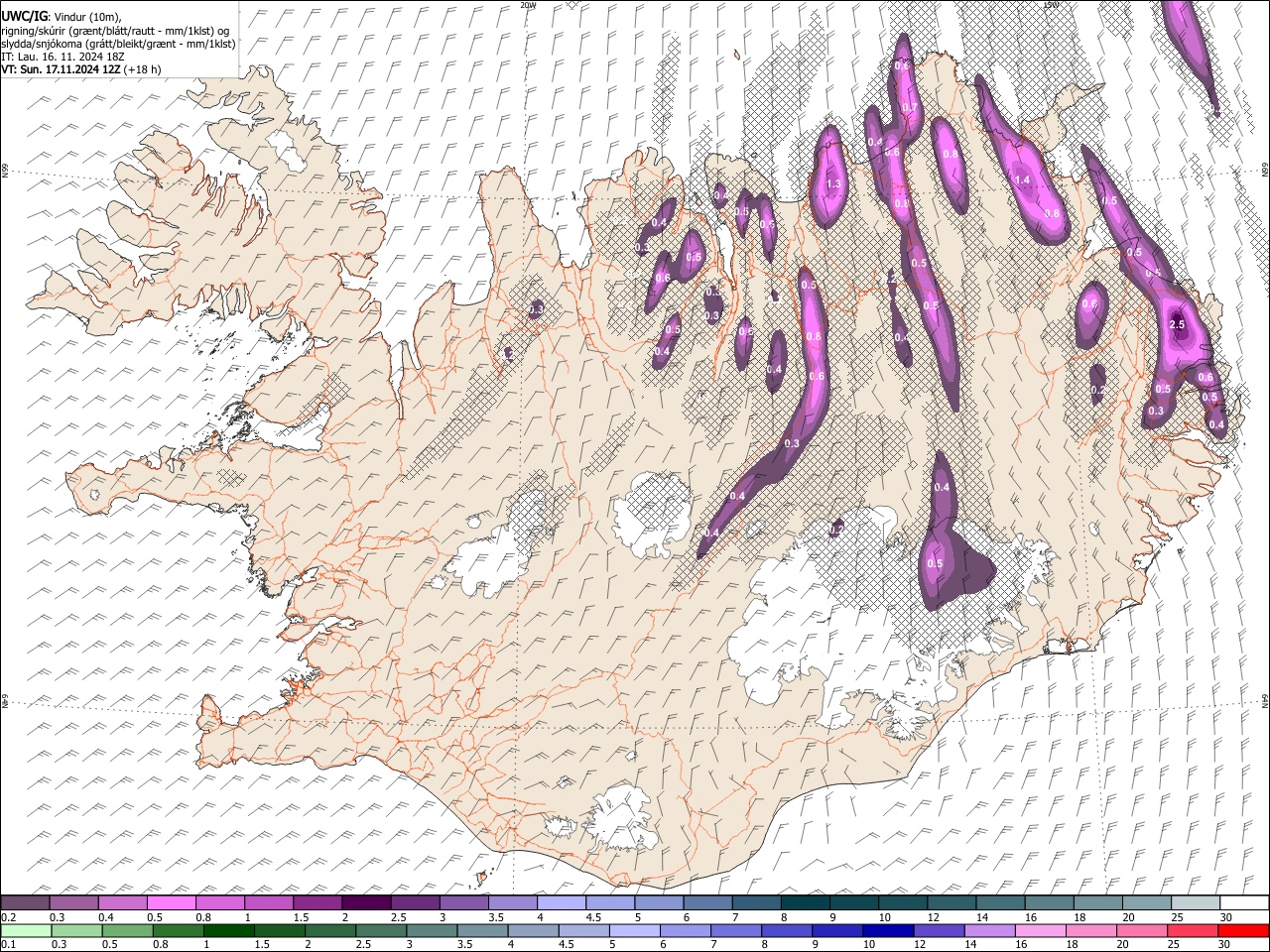Screen dimensions: 1270x952
Task: Click the rain-scale swatch between 0.5 and 0.8
Action: 126,930
